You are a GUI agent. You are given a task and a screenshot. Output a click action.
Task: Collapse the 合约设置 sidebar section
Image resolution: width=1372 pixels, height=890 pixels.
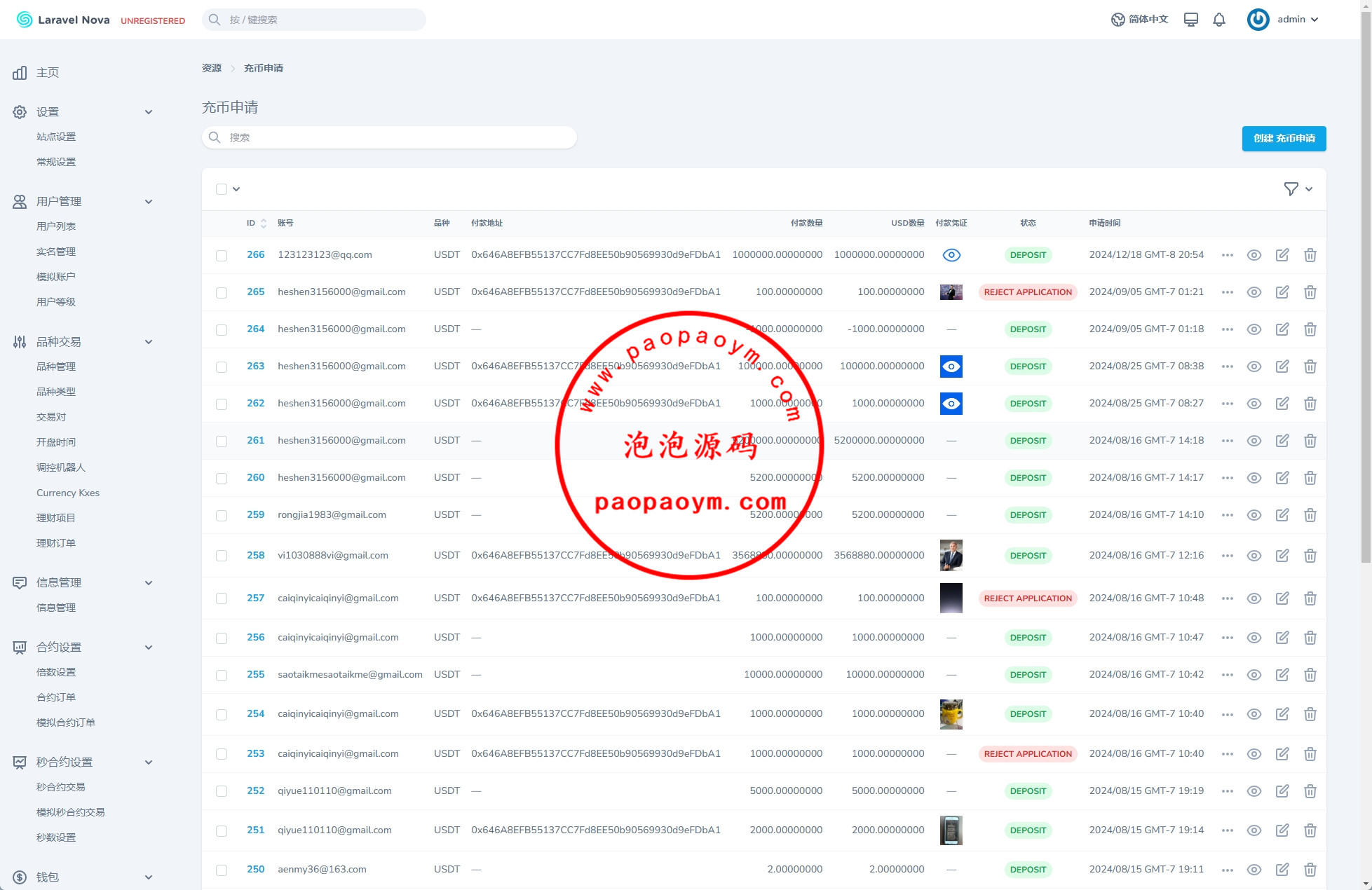[149, 648]
